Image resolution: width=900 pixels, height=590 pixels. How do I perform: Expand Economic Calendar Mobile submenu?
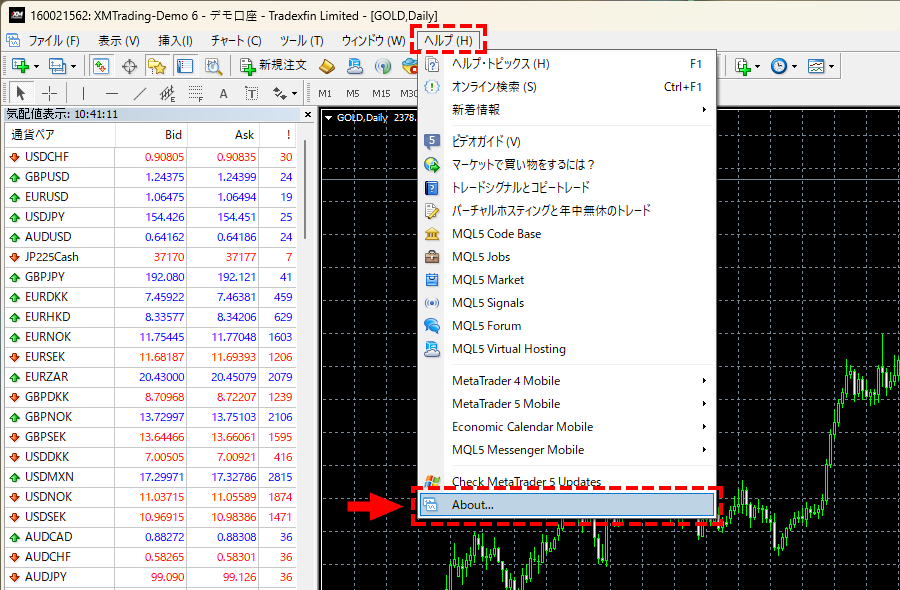[567, 426]
